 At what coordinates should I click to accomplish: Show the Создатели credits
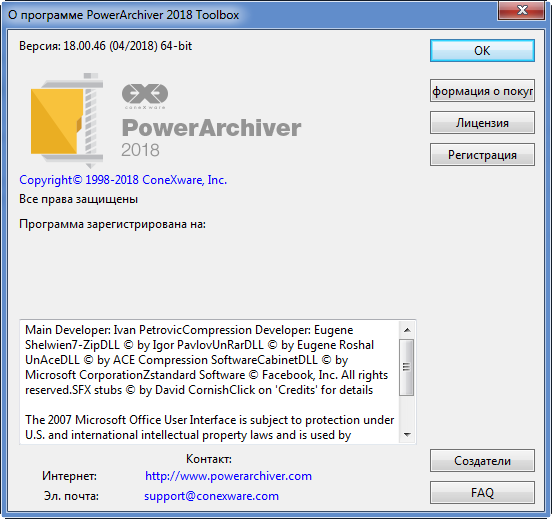[x=482, y=461]
